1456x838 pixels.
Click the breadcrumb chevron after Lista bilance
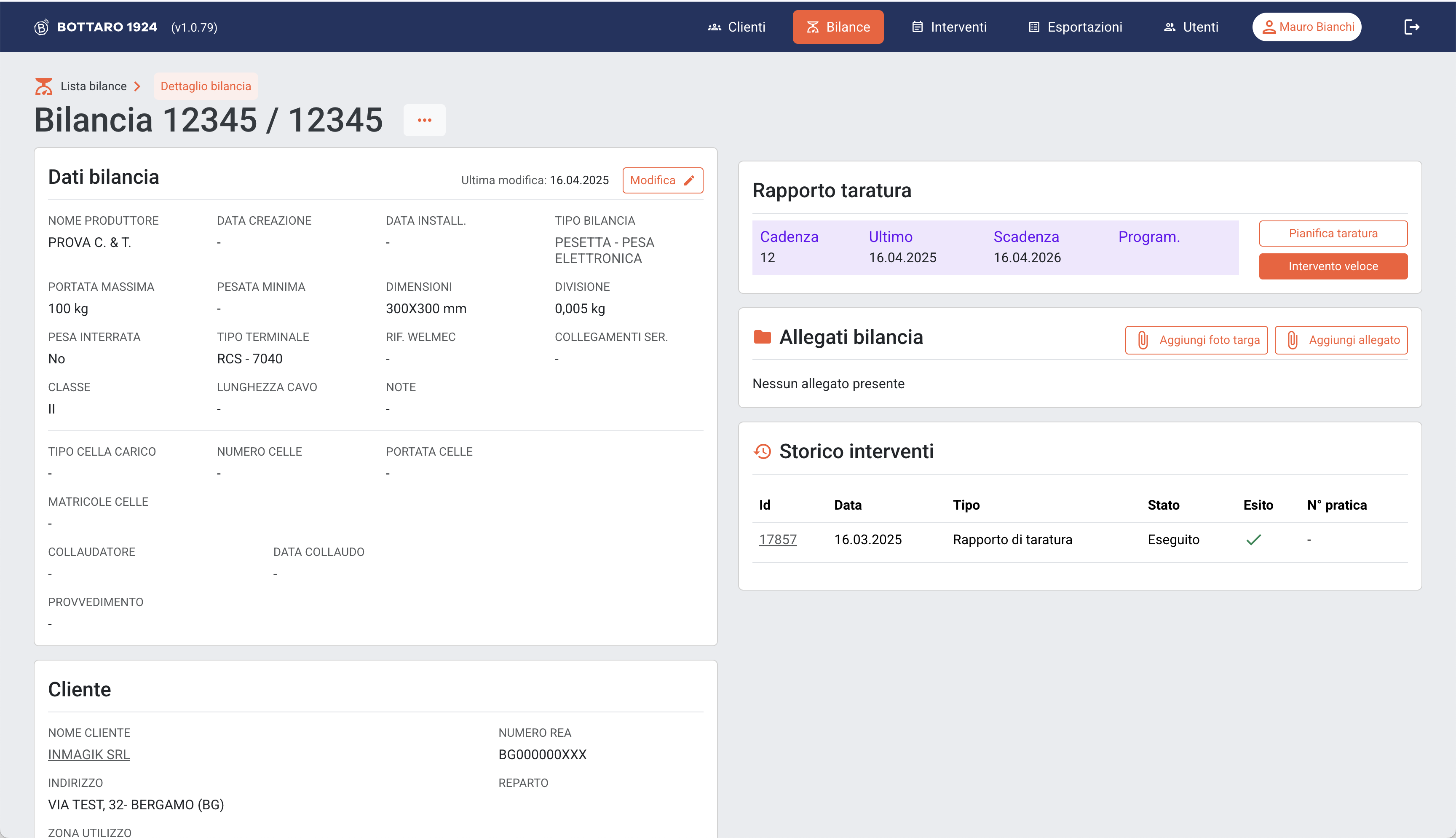[137, 86]
